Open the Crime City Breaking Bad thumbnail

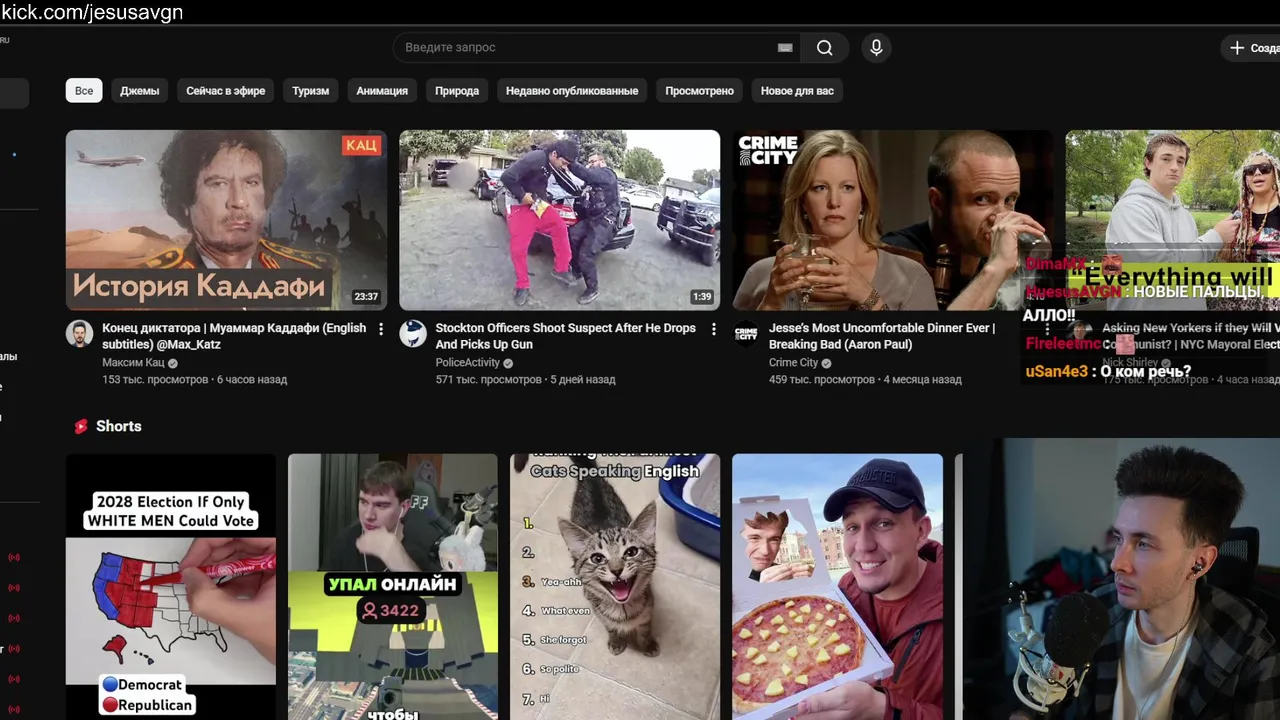click(893, 220)
